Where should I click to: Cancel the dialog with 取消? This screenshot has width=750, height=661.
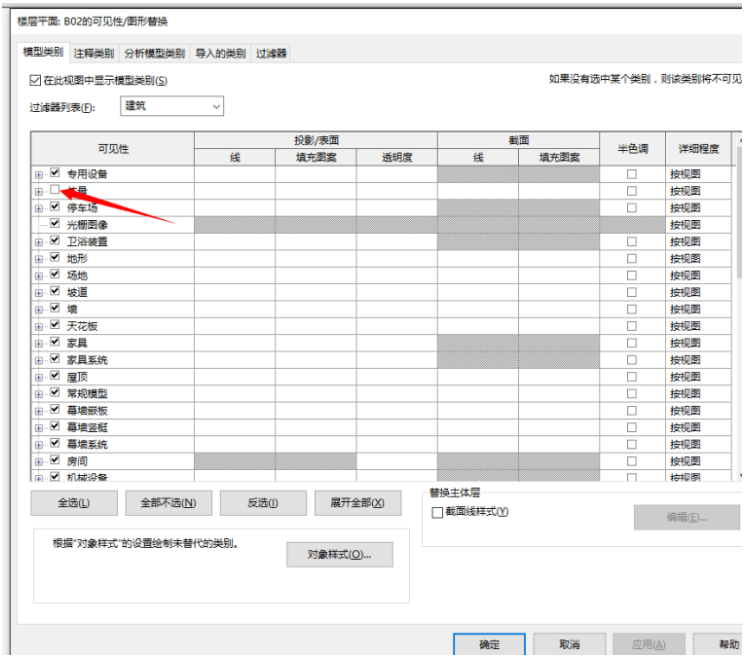pyautogui.click(x=570, y=644)
